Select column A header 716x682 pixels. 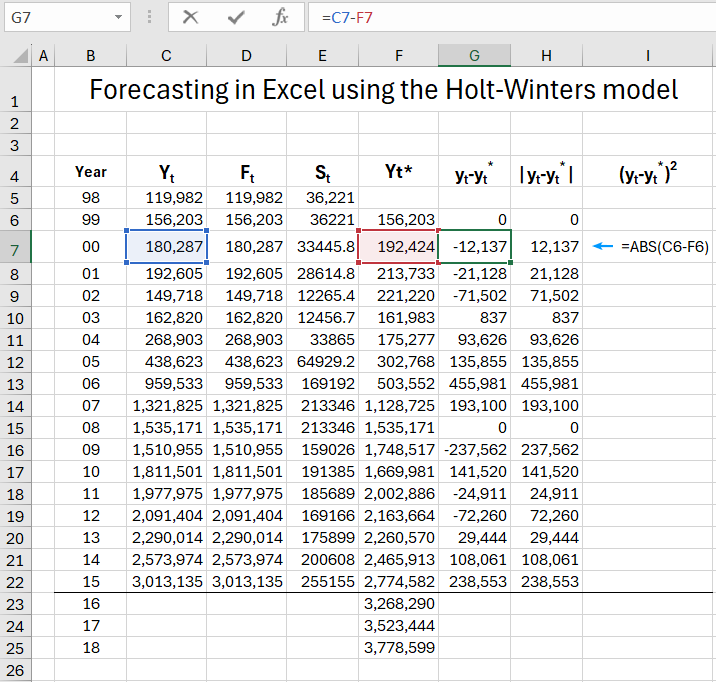tap(43, 55)
